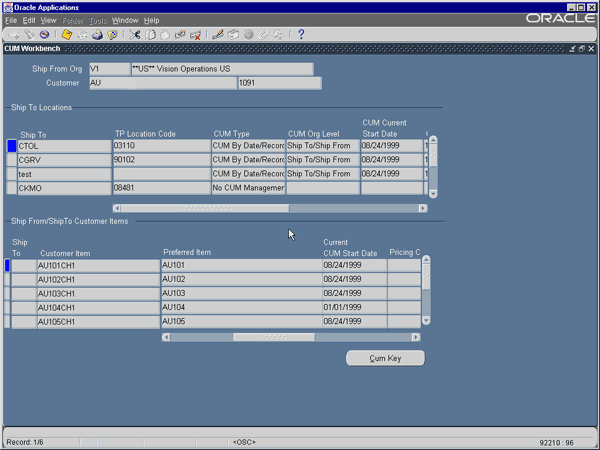Screen dimensions: 600x450
Task: Select the CTOL ship-to row
Action: 64,146
